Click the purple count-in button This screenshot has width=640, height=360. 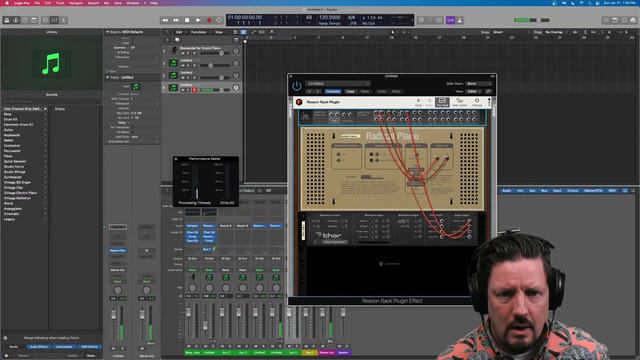pos(450,20)
